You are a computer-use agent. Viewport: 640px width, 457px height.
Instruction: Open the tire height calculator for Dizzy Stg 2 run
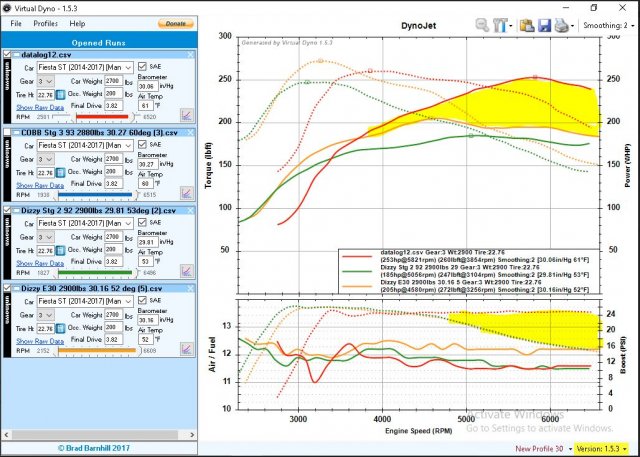(x=60, y=251)
